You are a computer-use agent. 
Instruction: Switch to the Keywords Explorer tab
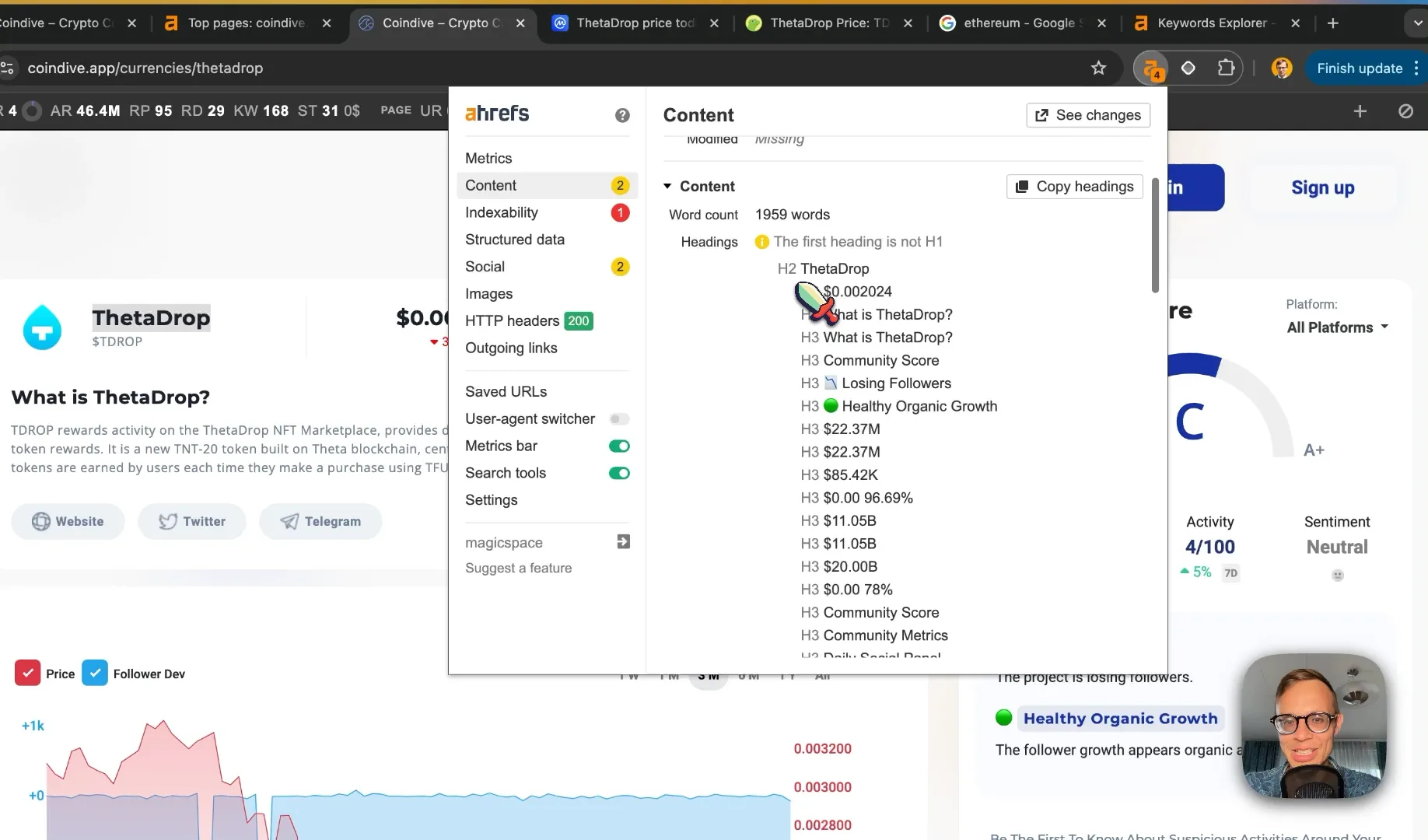[x=1217, y=23]
